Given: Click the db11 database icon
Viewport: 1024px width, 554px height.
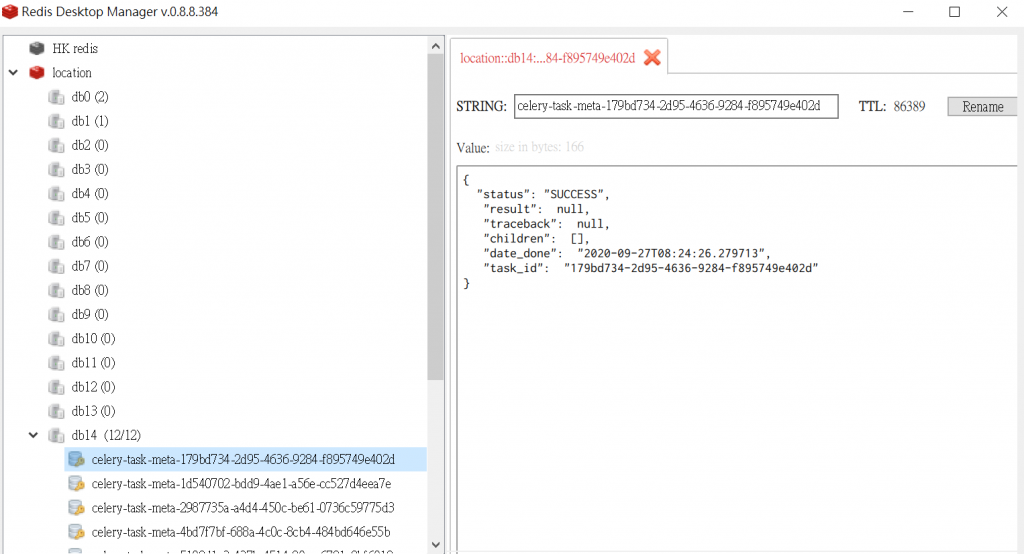Looking at the screenshot, I should (56, 363).
